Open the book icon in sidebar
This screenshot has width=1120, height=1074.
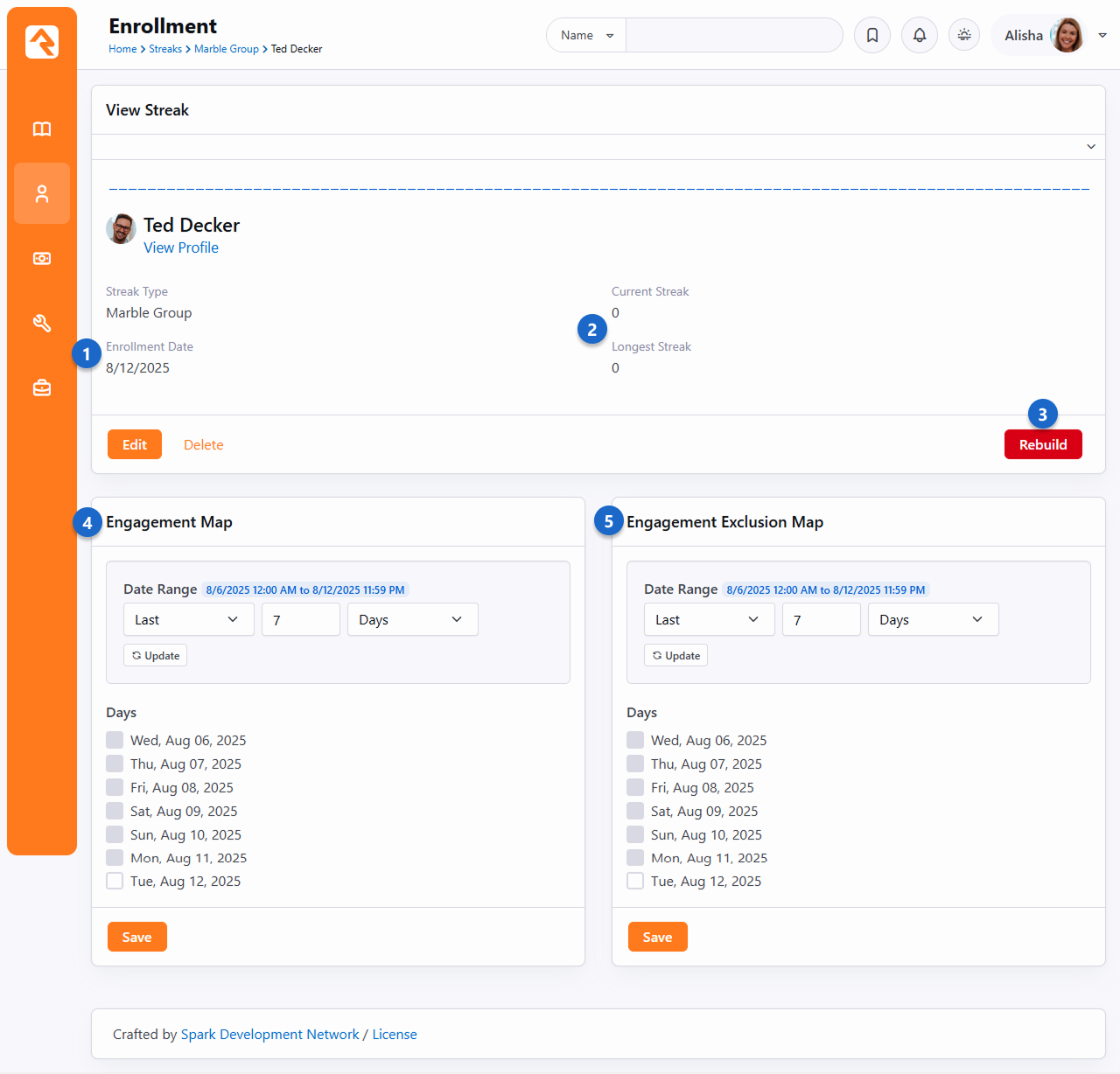point(42,129)
